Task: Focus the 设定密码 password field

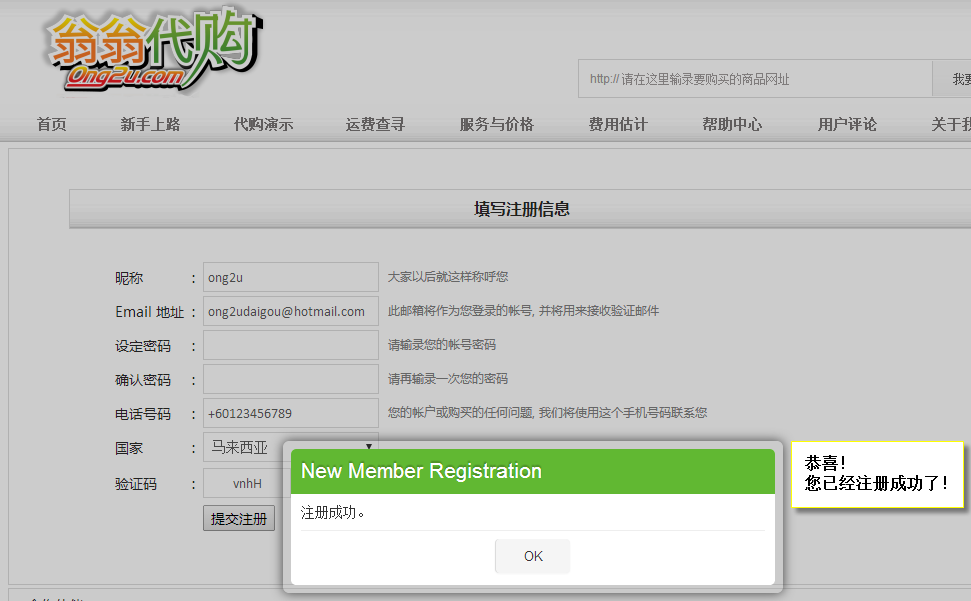Action: pos(290,345)
